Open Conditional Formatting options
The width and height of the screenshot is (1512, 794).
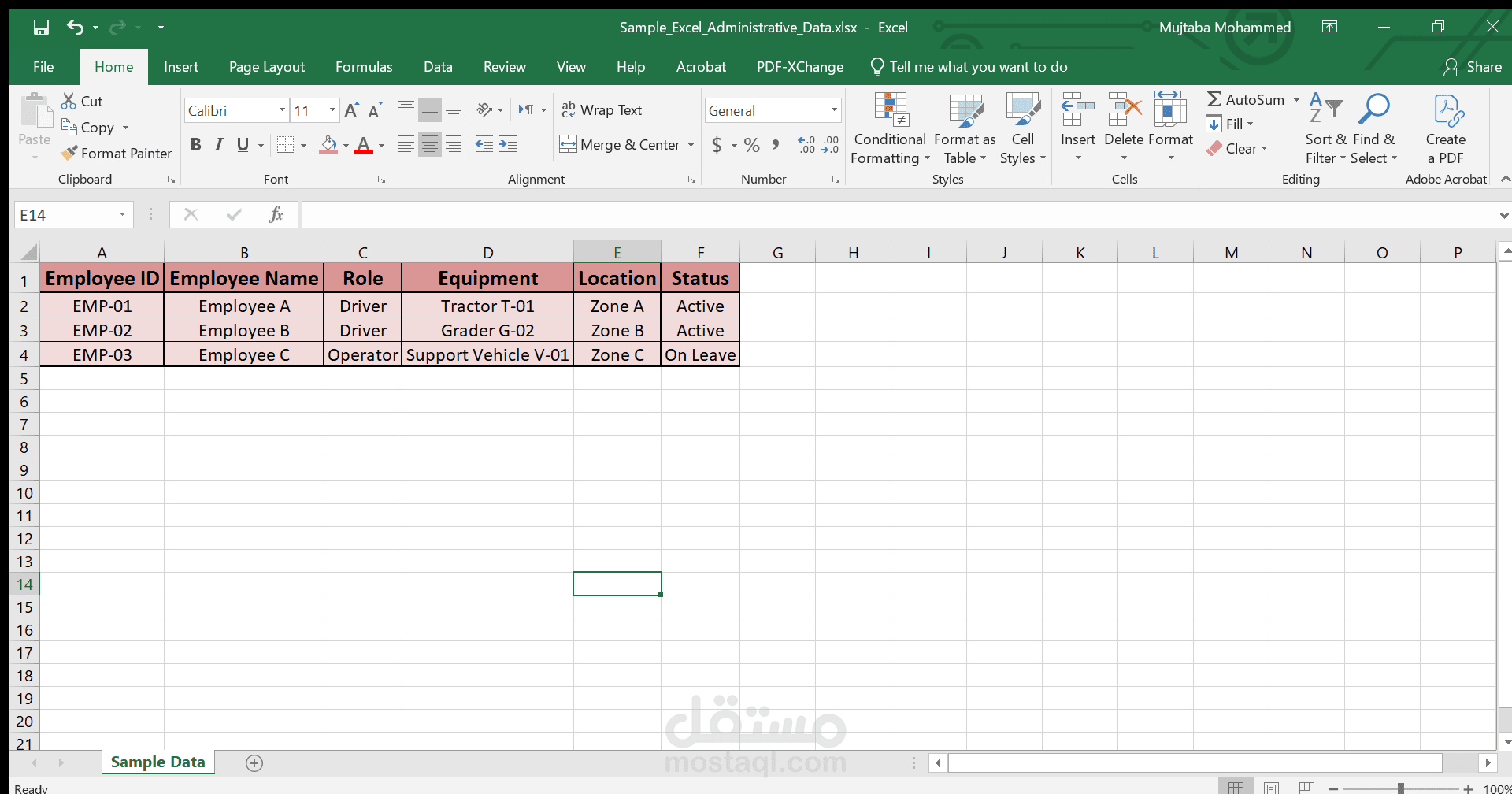889,128
